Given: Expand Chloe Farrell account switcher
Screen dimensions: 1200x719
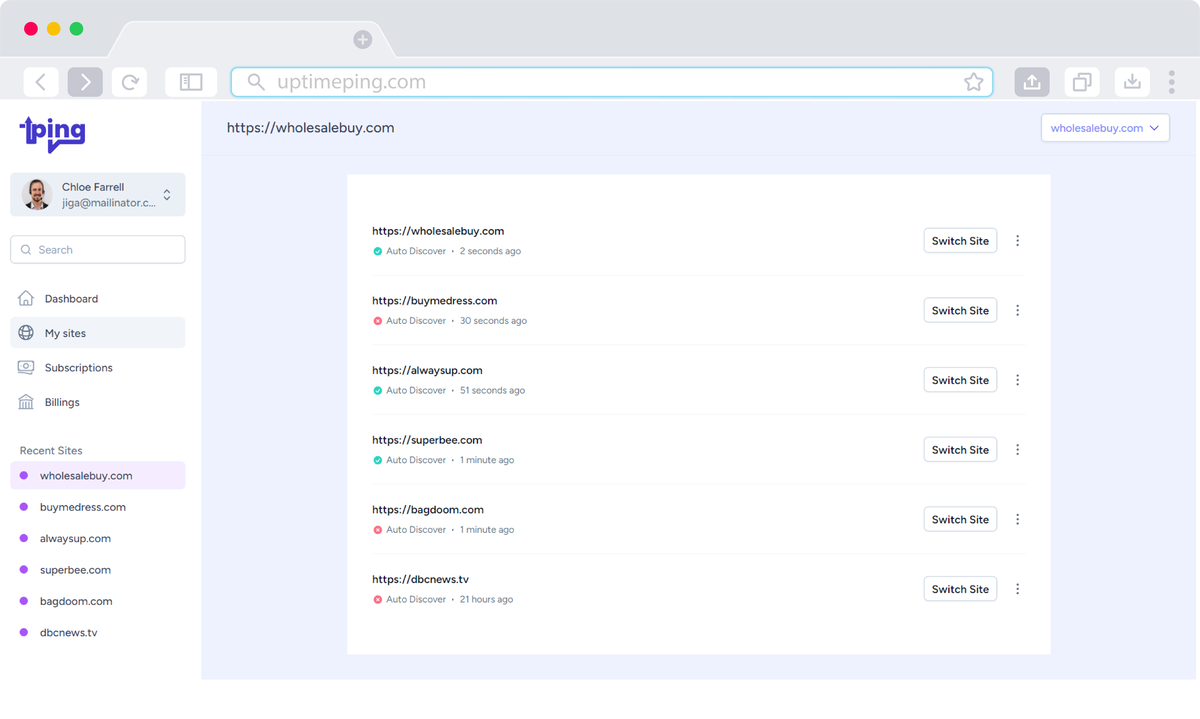Looking at the screenshot, I should pyautogui.click(x=167, y=195).
